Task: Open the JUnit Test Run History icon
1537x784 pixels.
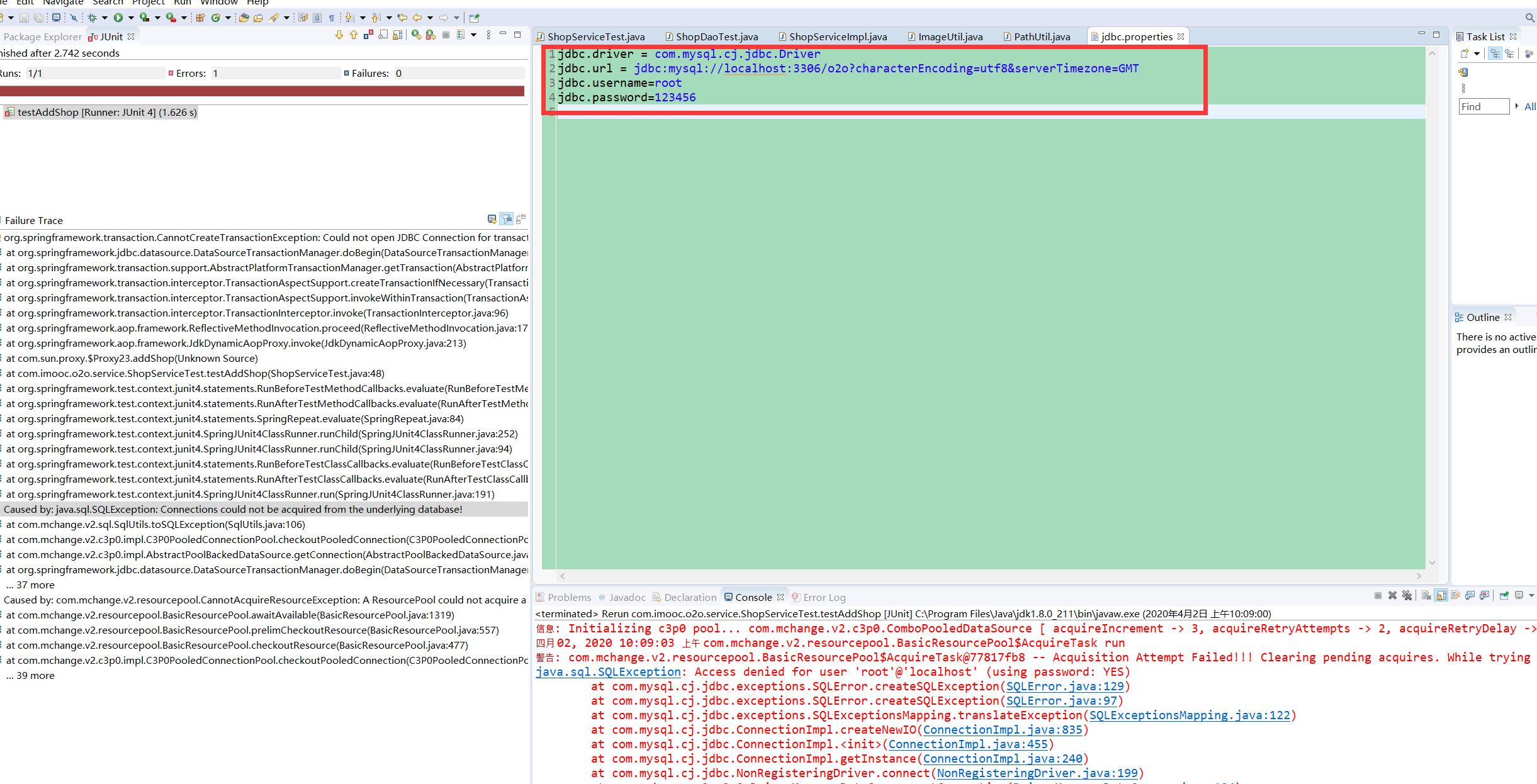Action: [x=461, y=35]
